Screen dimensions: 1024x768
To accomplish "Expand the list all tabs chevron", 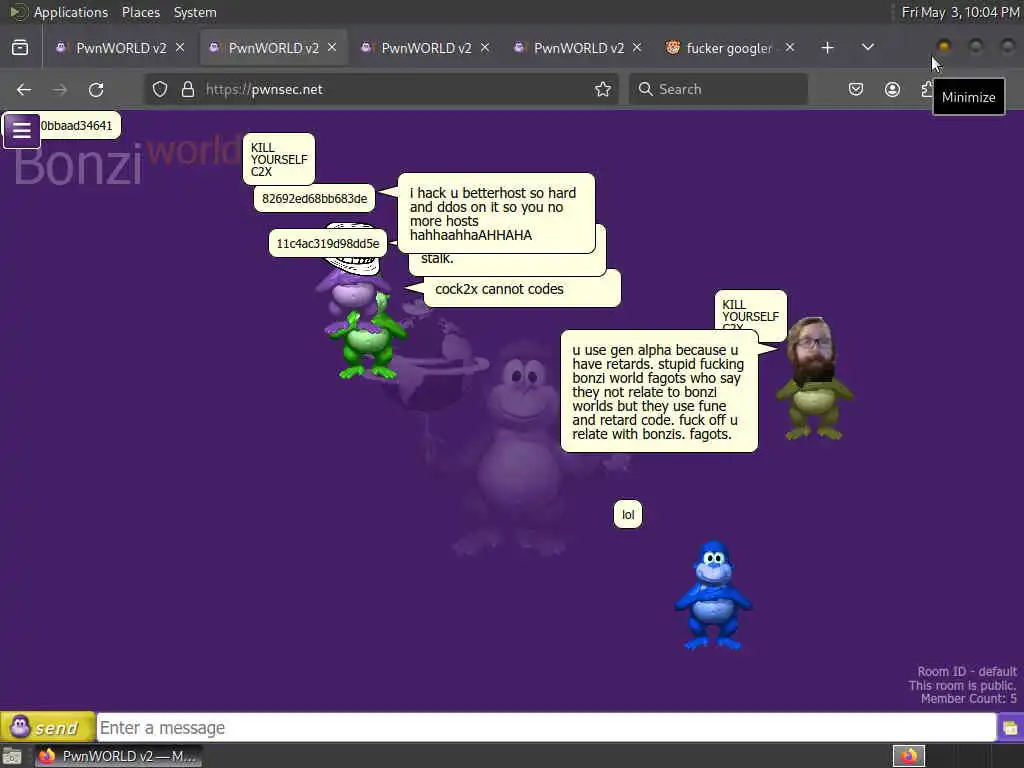I will (x=868, y=48).
